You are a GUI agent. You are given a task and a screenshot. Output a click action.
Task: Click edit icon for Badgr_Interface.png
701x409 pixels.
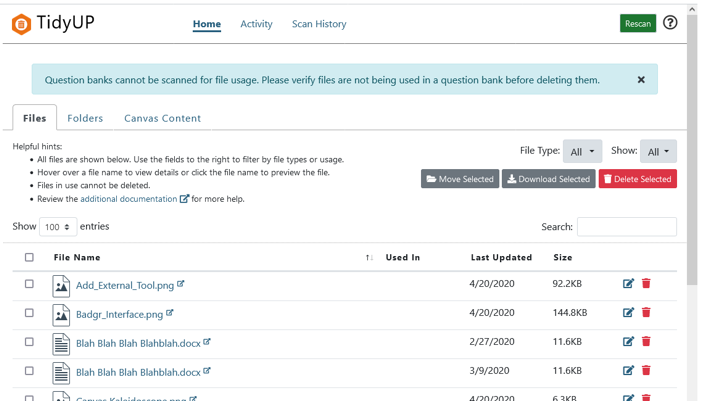pos(628,313)
